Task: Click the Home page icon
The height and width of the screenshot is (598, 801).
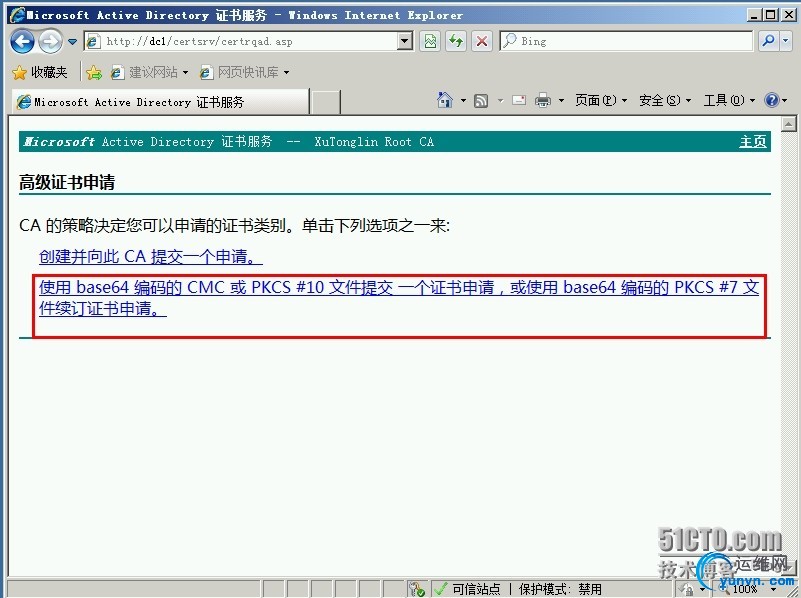Action: [x=445, y=100]
